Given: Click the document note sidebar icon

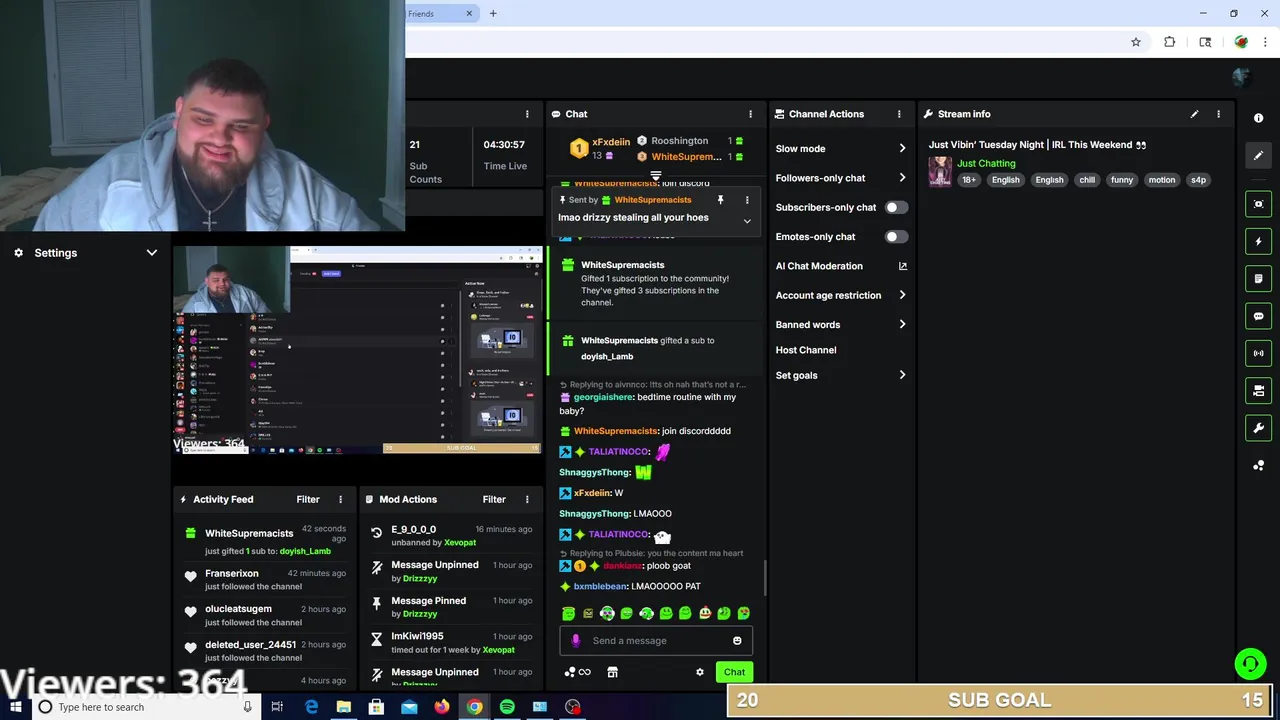Looking at the screenshot, I should [1258, 278].
